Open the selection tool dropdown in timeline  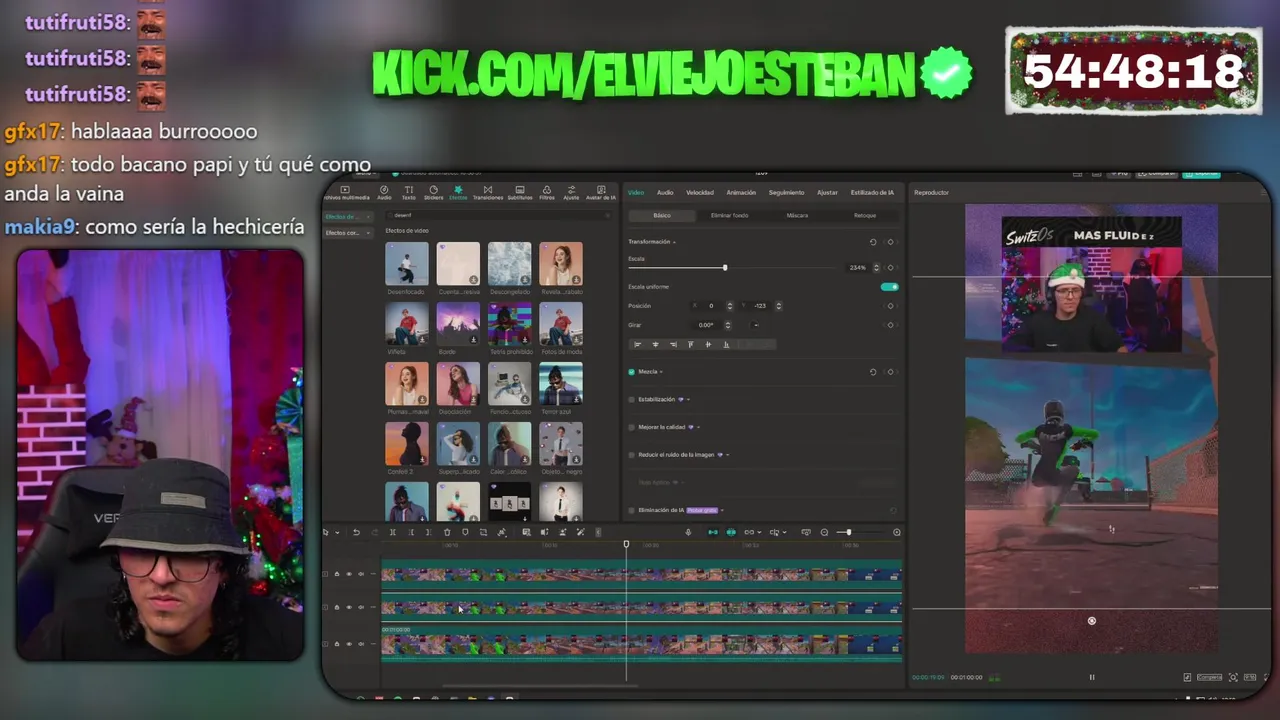pyautogui.click(x=337, y=532)
